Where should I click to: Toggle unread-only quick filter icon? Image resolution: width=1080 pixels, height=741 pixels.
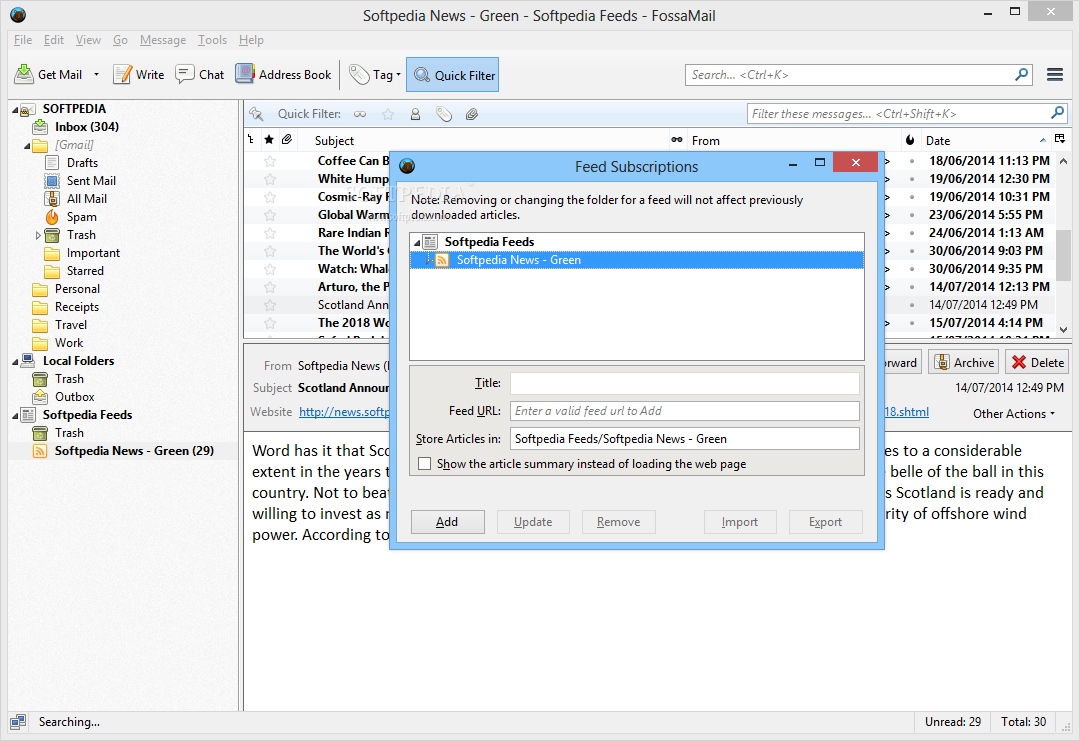[360, 114]
